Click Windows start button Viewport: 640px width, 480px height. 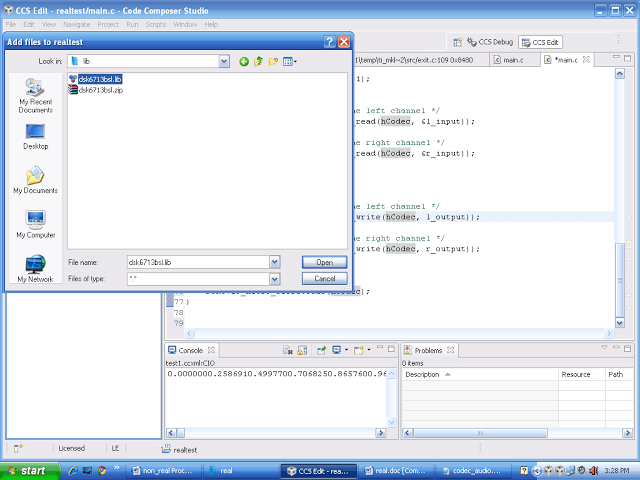pos(30,471)
